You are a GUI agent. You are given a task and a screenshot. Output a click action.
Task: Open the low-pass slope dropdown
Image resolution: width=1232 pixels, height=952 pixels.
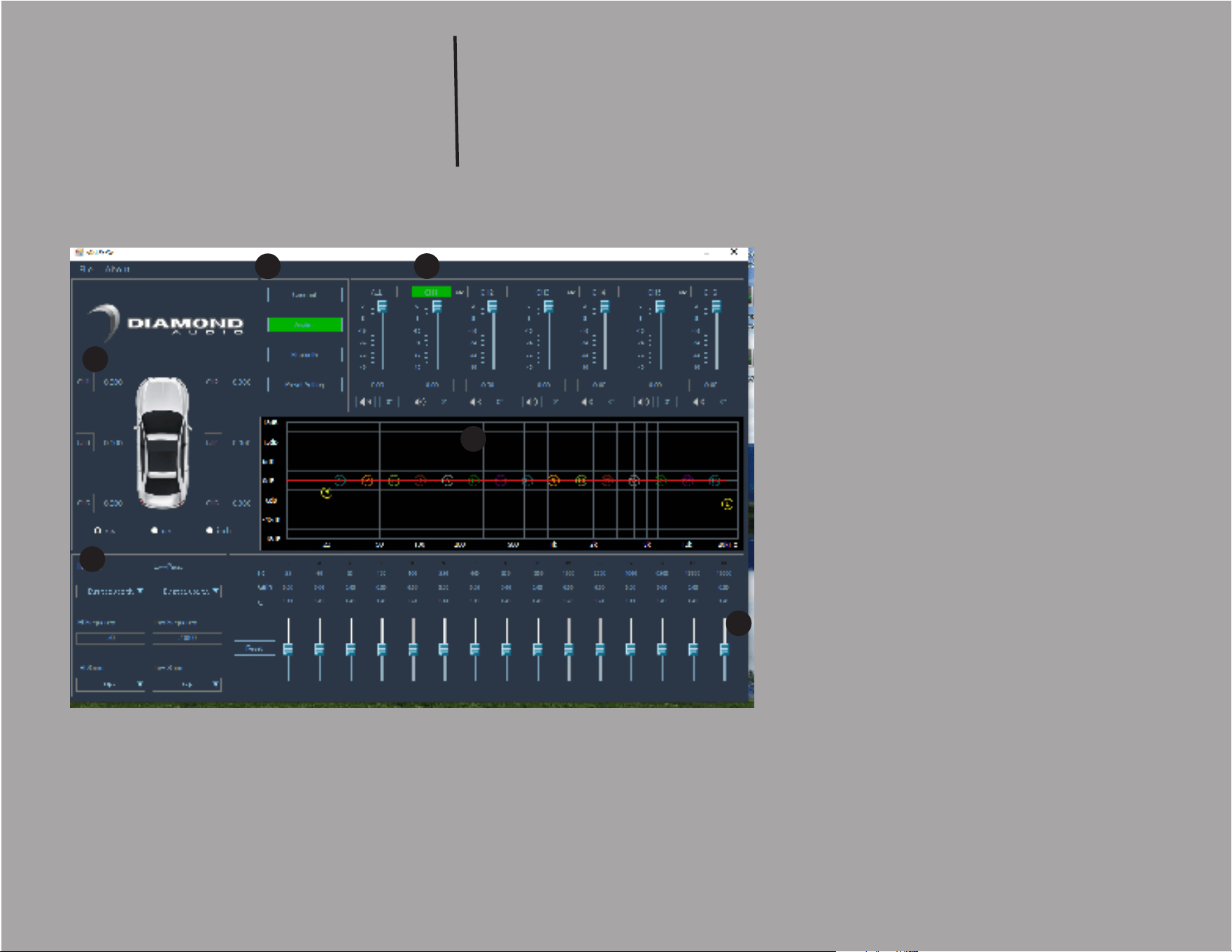[187, 684]
